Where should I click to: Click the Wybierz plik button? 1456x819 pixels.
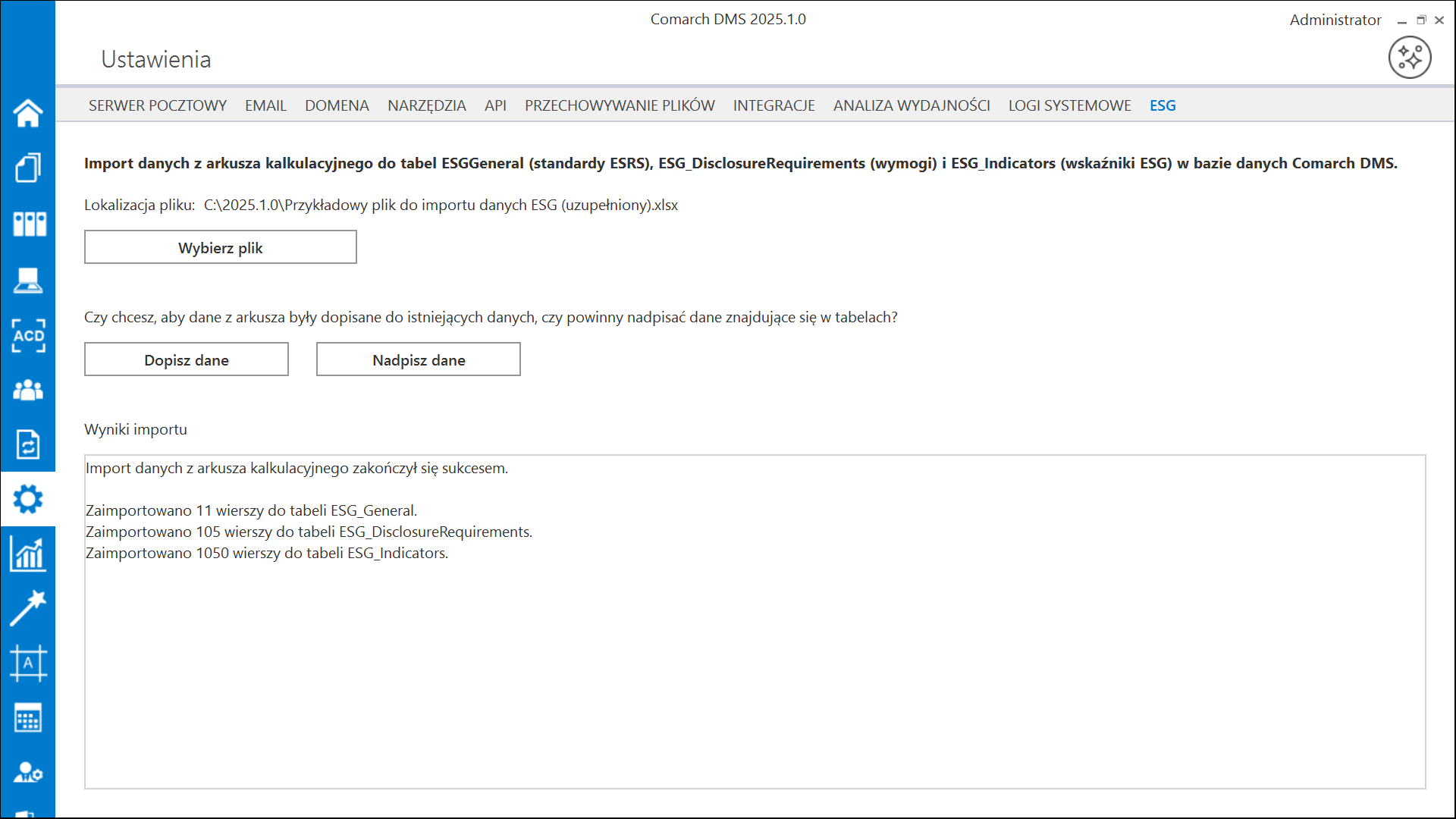pos(221,247)
